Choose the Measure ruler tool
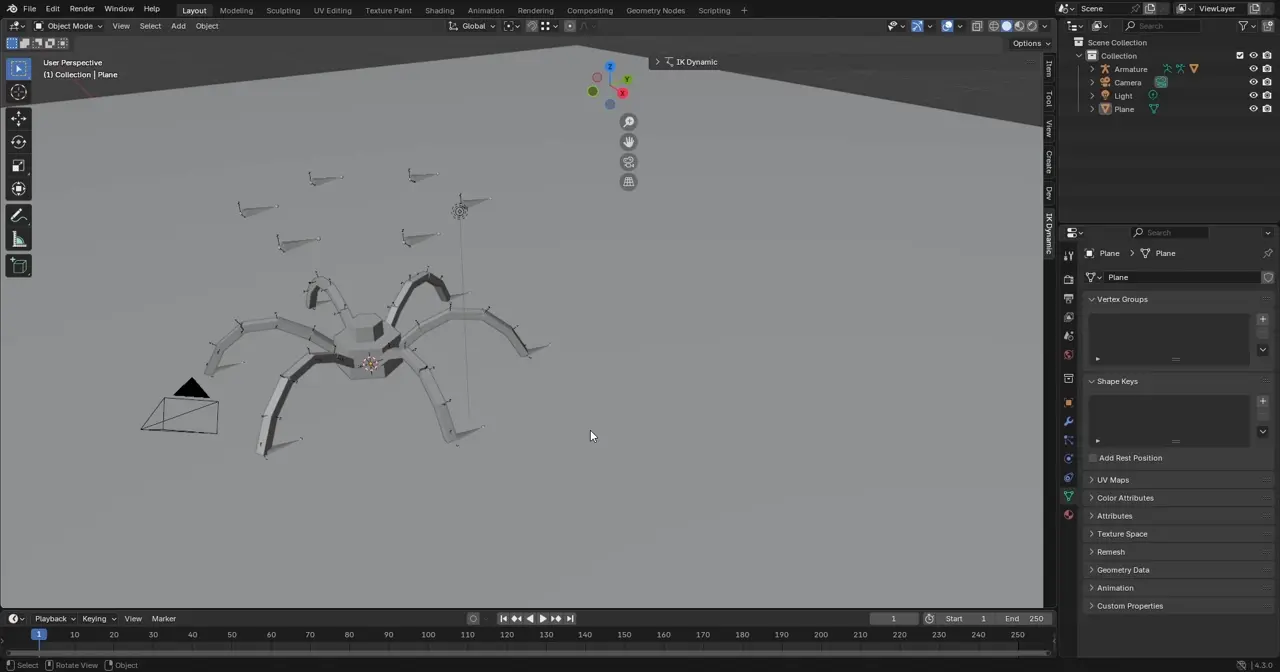The image size is (1280, 672). tap(18, 240)
